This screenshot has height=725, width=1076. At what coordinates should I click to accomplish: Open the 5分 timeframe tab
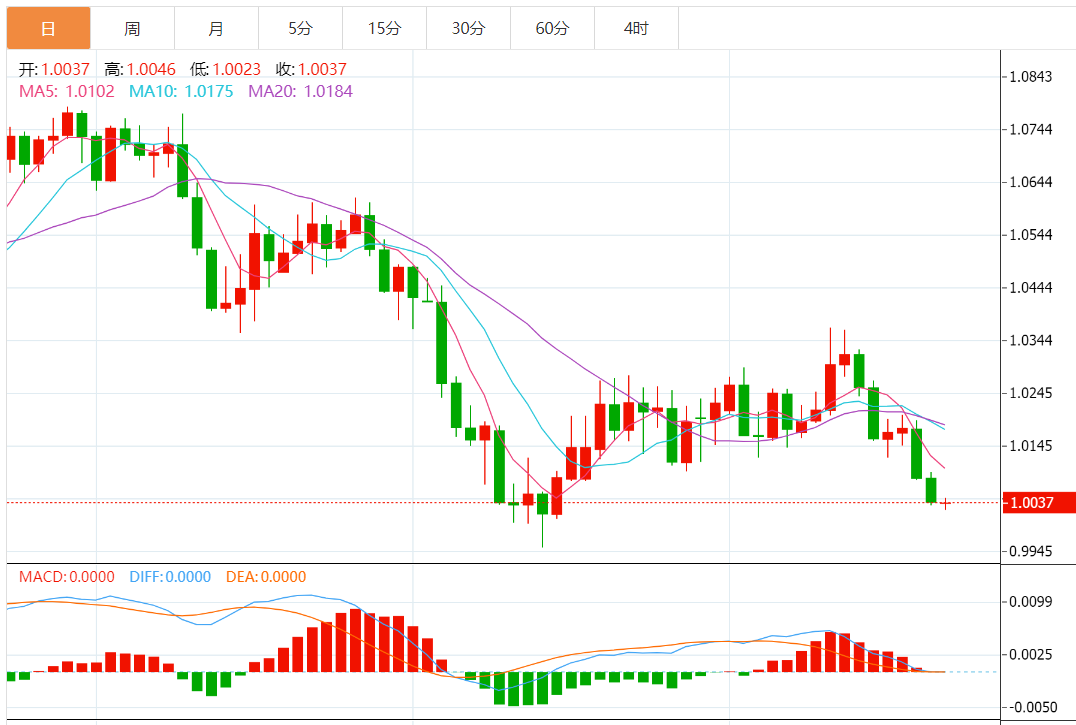tap(301, 28)
